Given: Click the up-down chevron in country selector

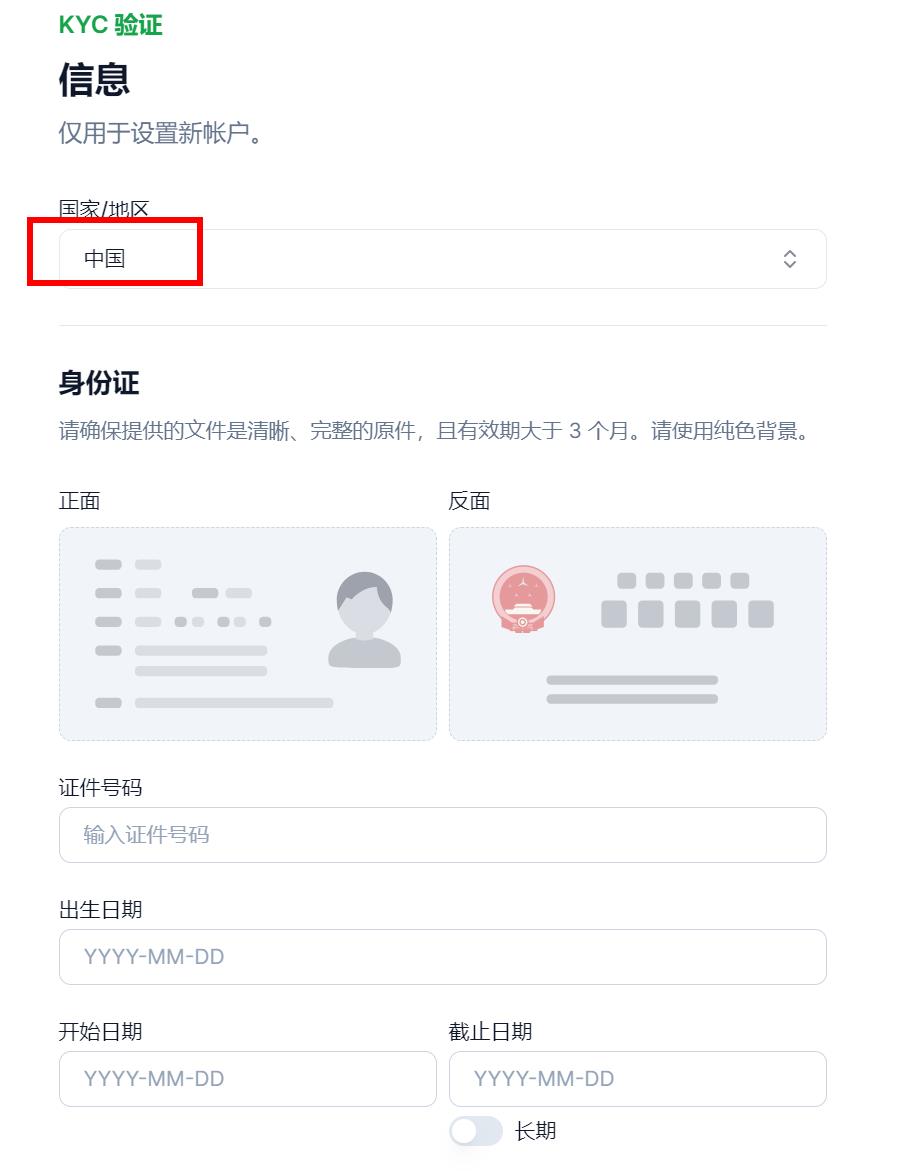Looking at the screenshot, I should pos(789,259).
